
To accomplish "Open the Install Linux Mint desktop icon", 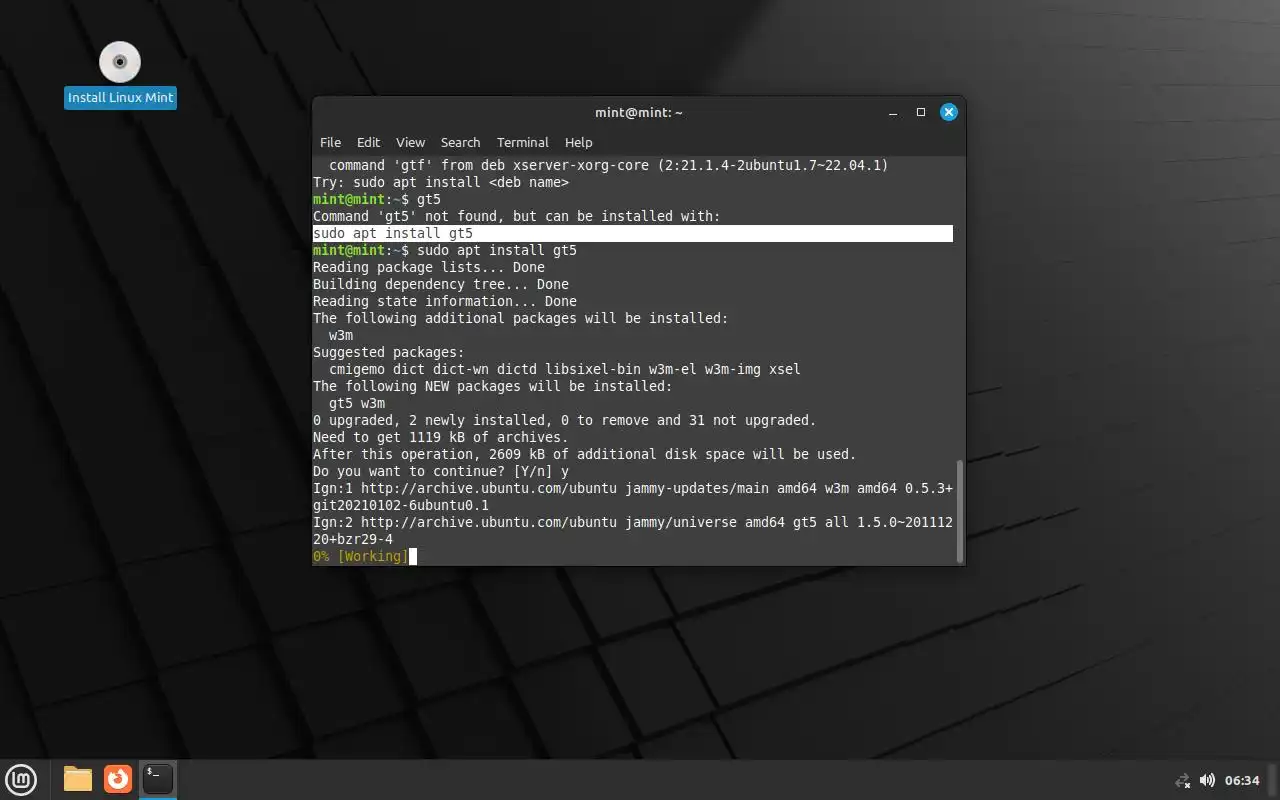I will (x=120, y=74).
